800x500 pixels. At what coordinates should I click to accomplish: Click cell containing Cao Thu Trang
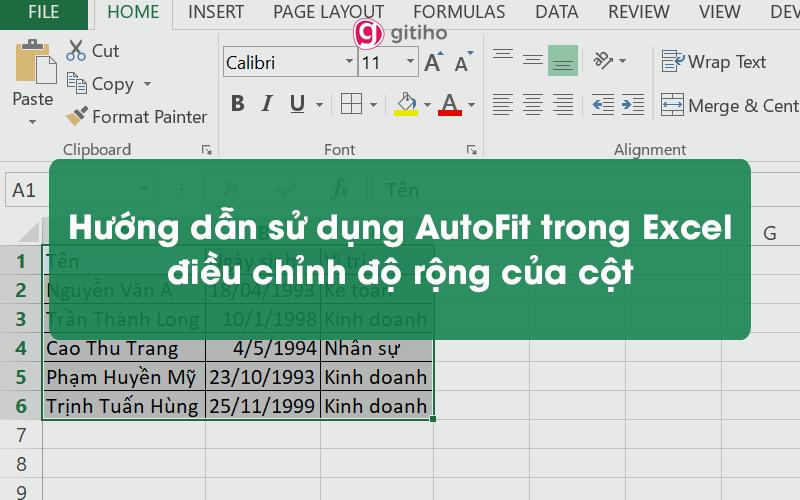click(x=124, y=348)
